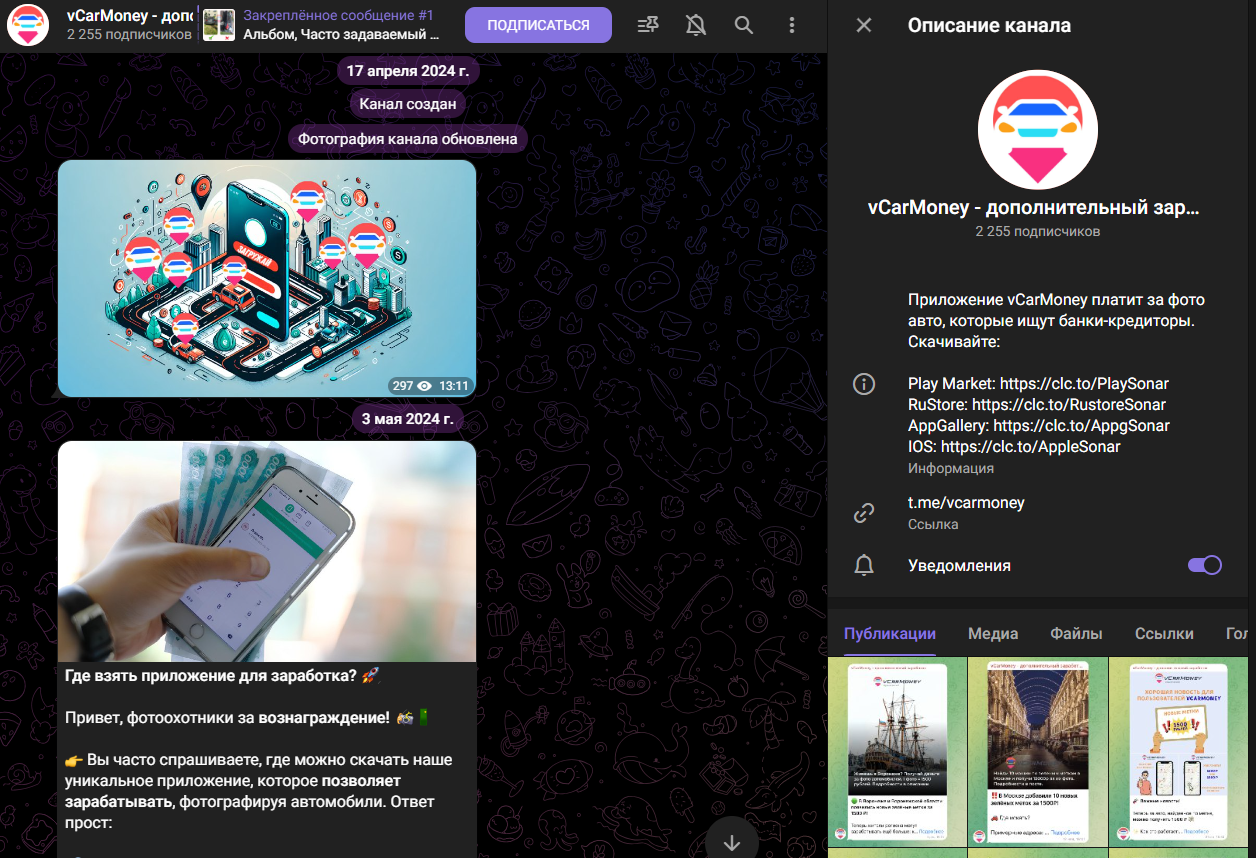Image resolution: width=1256 pixels, height=858 pixels.
Task: Toggle the Уведомления notifications switch
Action: 1204,565
